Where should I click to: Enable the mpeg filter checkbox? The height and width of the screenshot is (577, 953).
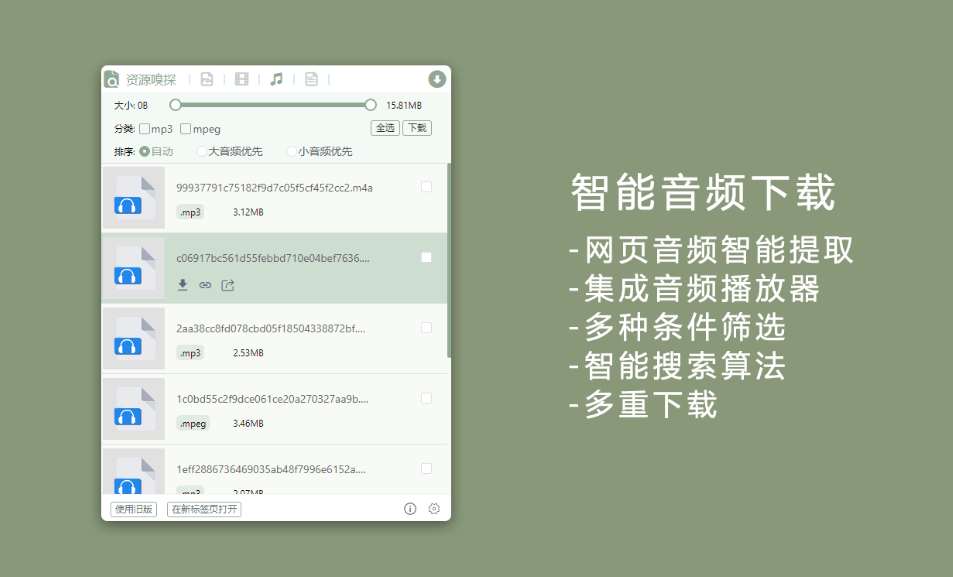coord(184,128)
